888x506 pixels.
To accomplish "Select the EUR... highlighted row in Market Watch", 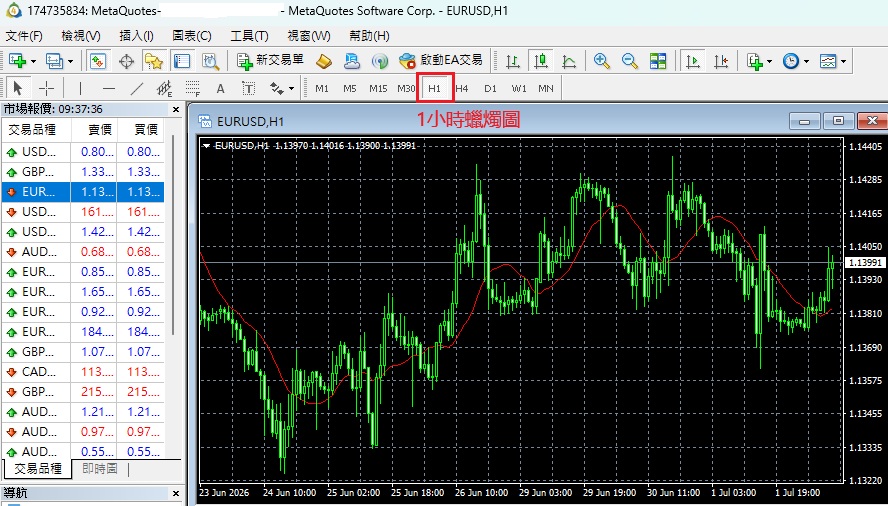I will point(83,192).
